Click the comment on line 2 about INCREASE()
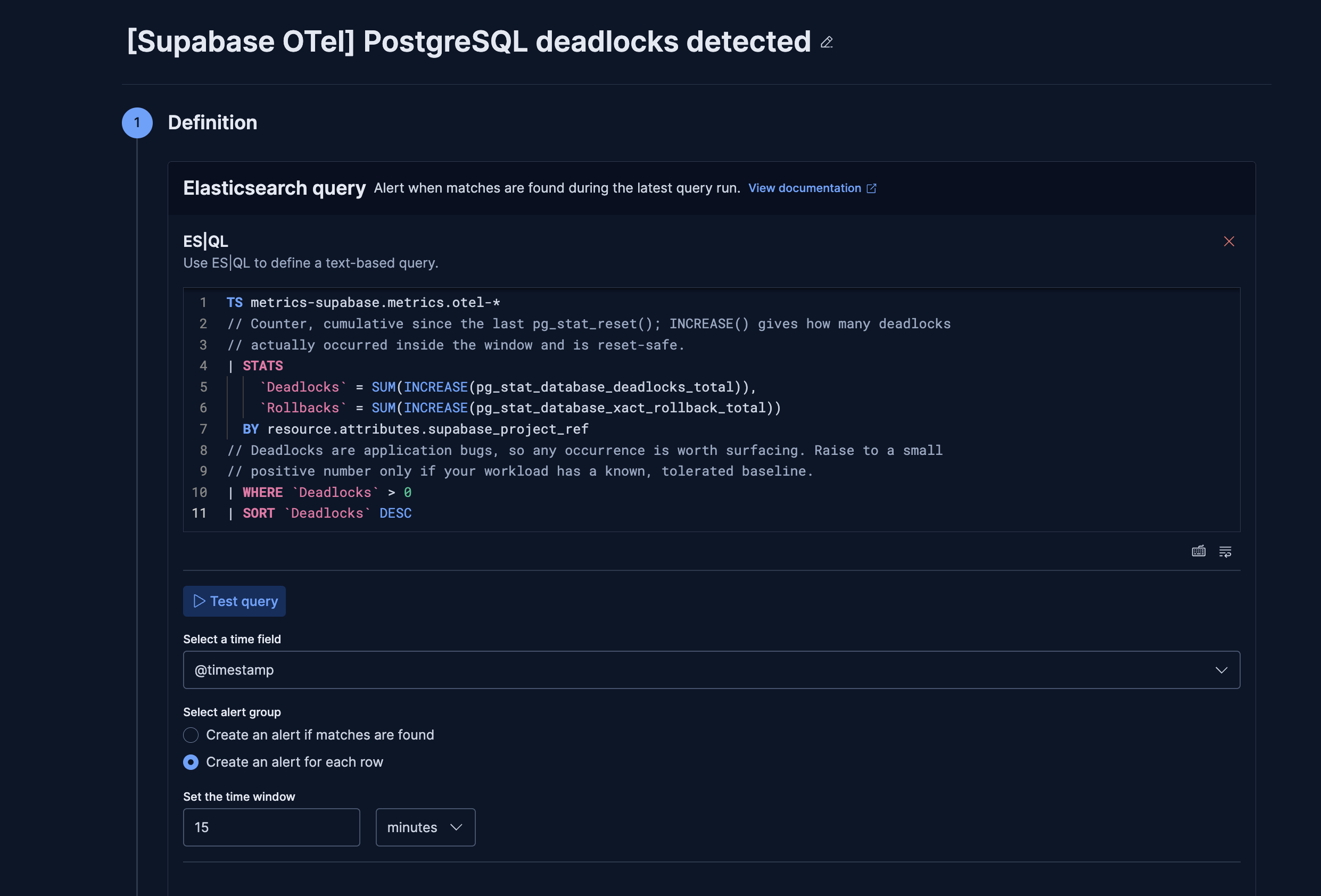 [588, 324]
